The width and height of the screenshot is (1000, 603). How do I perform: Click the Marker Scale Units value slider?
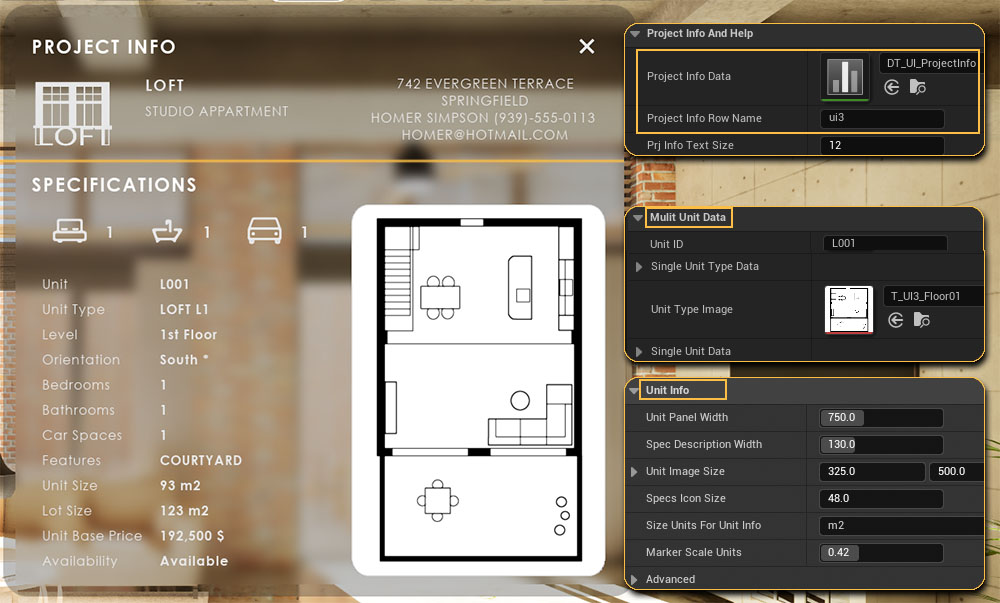click(881, 552)
